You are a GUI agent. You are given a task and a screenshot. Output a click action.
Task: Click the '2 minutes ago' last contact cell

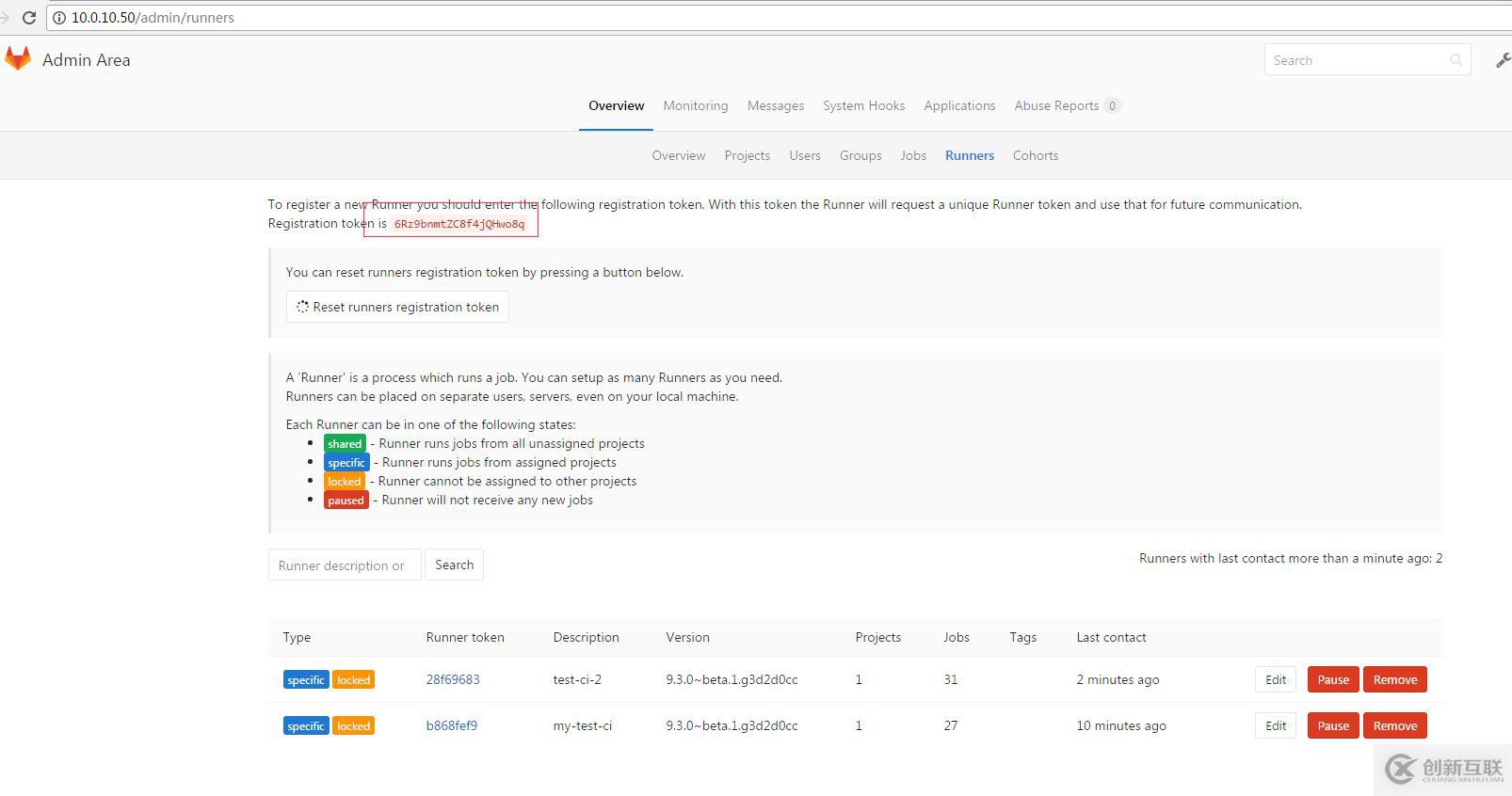point(1118,679)
